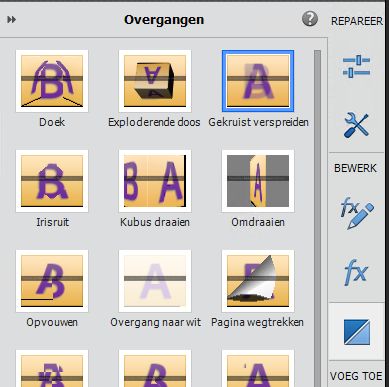This screenshot has height=387, width=389.
Task: Open the fx edit pencil icon
Action: [357, 213]
